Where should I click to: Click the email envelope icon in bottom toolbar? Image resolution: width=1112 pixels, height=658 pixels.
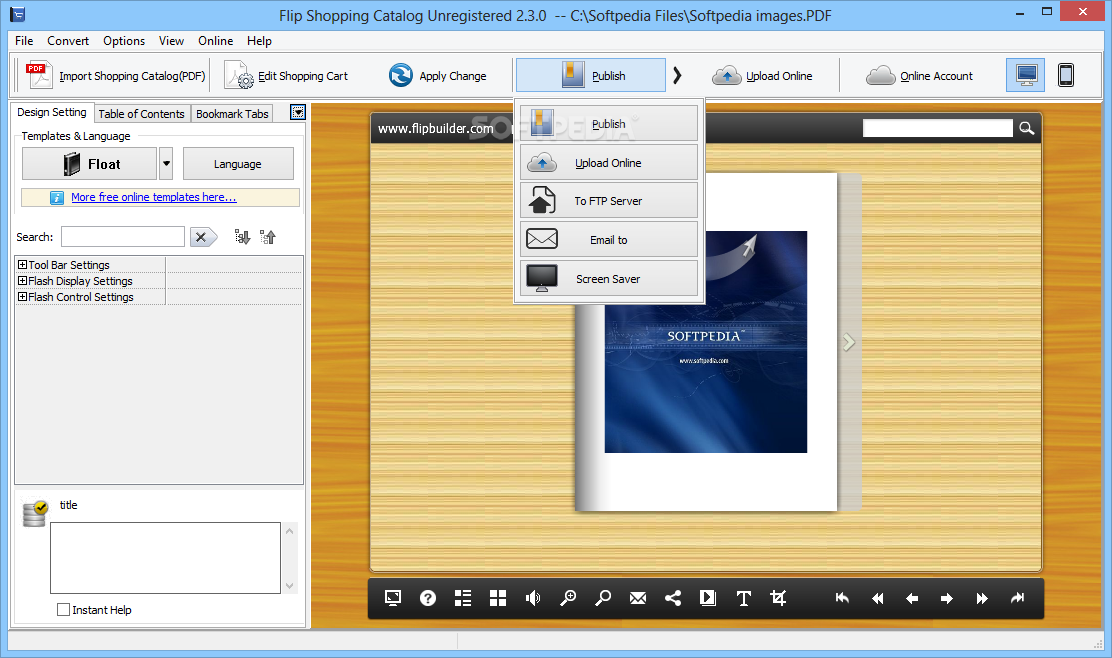coord(638,598)
